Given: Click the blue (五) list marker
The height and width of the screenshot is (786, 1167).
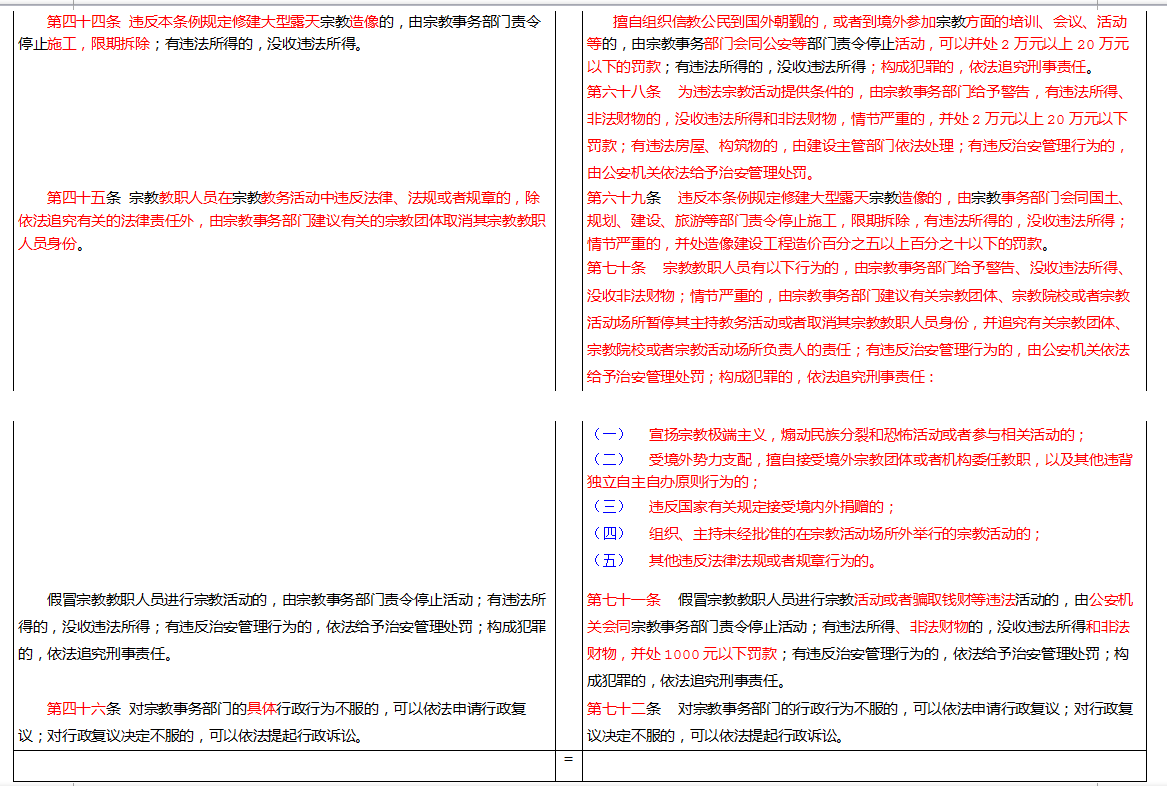Looking at the screenshot, I should pyautogui.click(x=608, y=560).
